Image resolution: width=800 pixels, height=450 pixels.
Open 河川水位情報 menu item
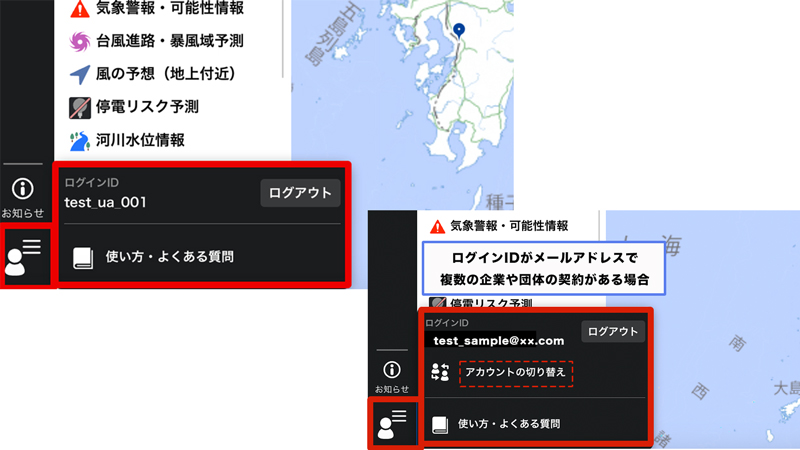(x=140, y=140)
